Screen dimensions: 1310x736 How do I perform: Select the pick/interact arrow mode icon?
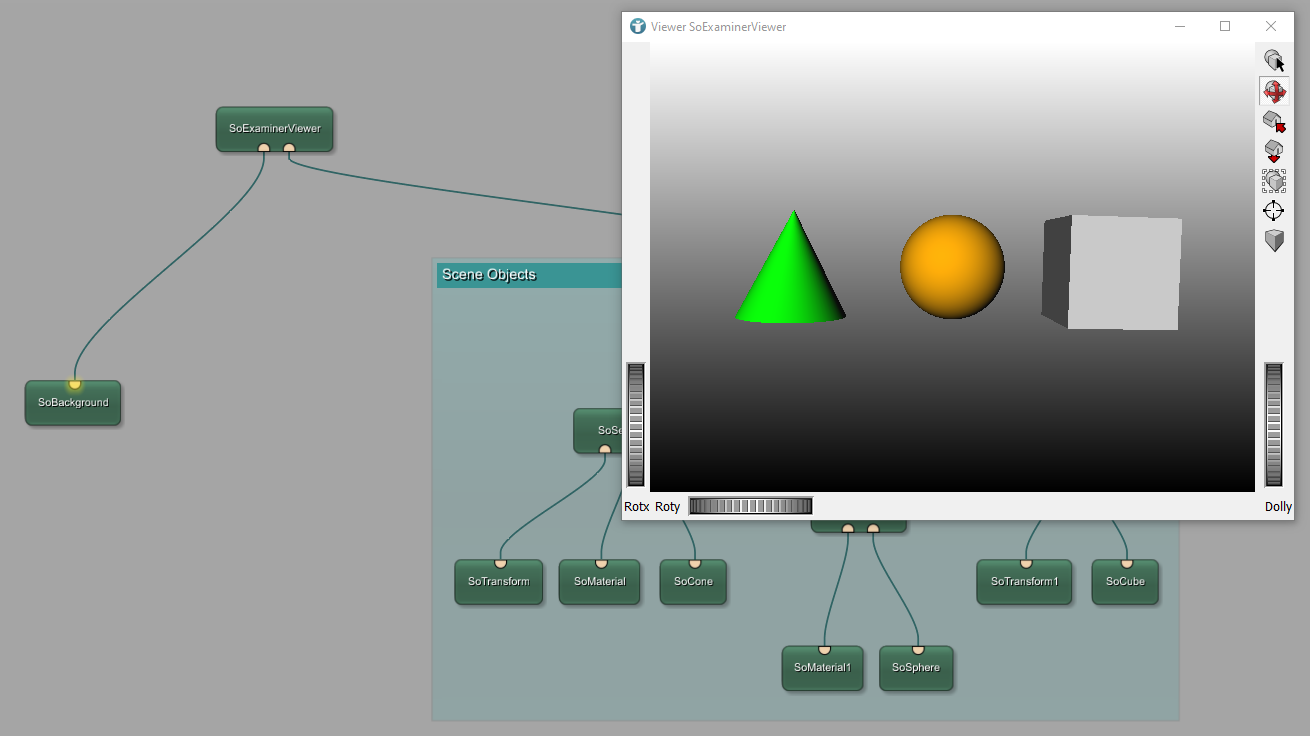(x=1273, y=61)
